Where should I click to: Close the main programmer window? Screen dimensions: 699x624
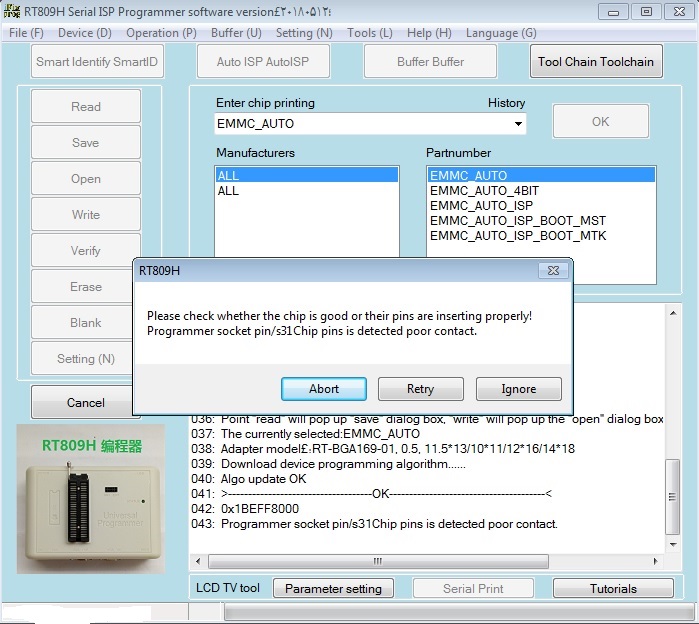coord(679,12)
